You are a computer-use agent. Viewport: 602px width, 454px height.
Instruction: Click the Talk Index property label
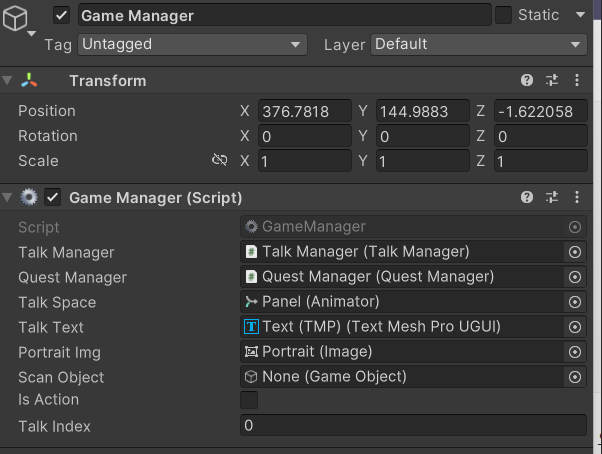(55, 426)
